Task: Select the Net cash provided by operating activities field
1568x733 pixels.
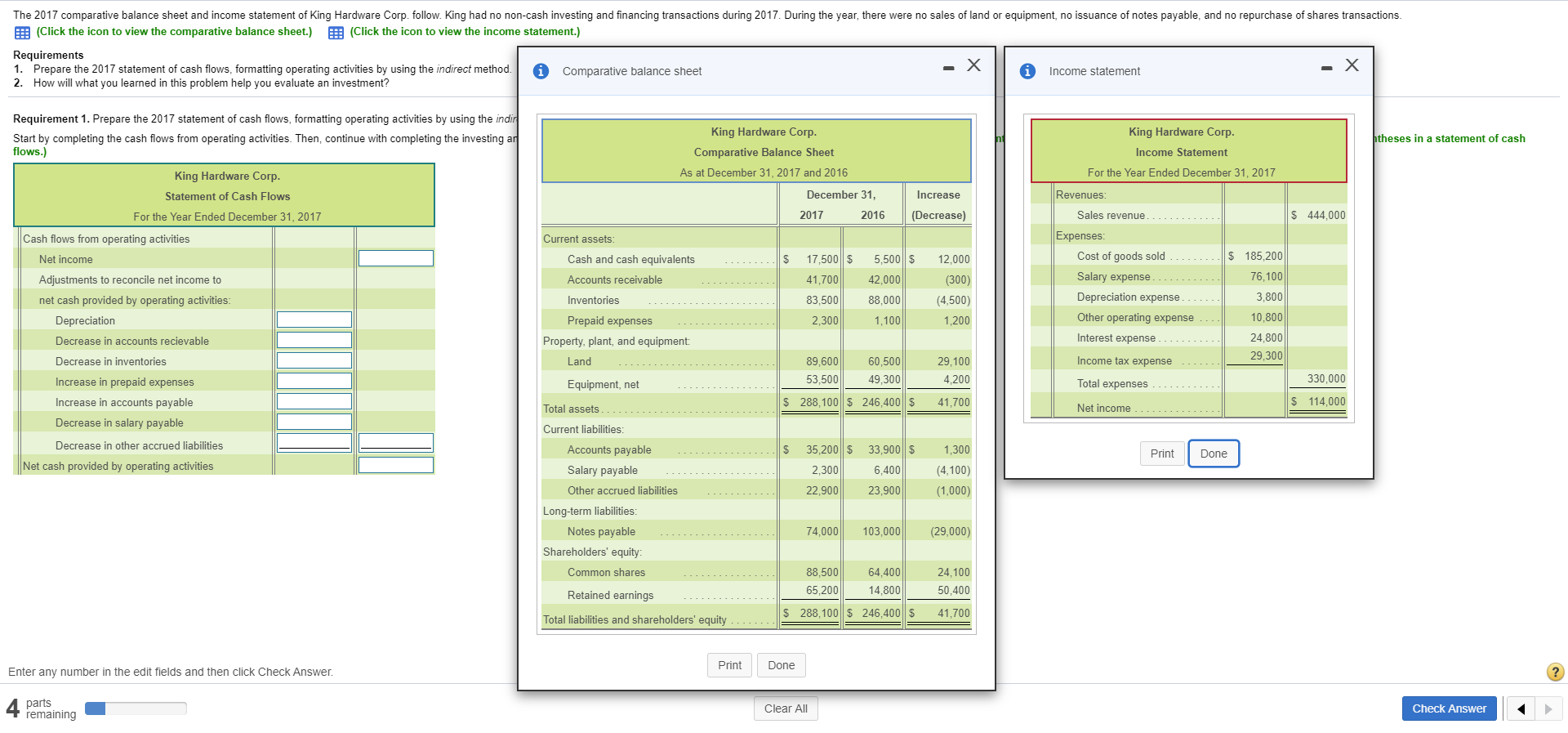Action: (396, 465)
